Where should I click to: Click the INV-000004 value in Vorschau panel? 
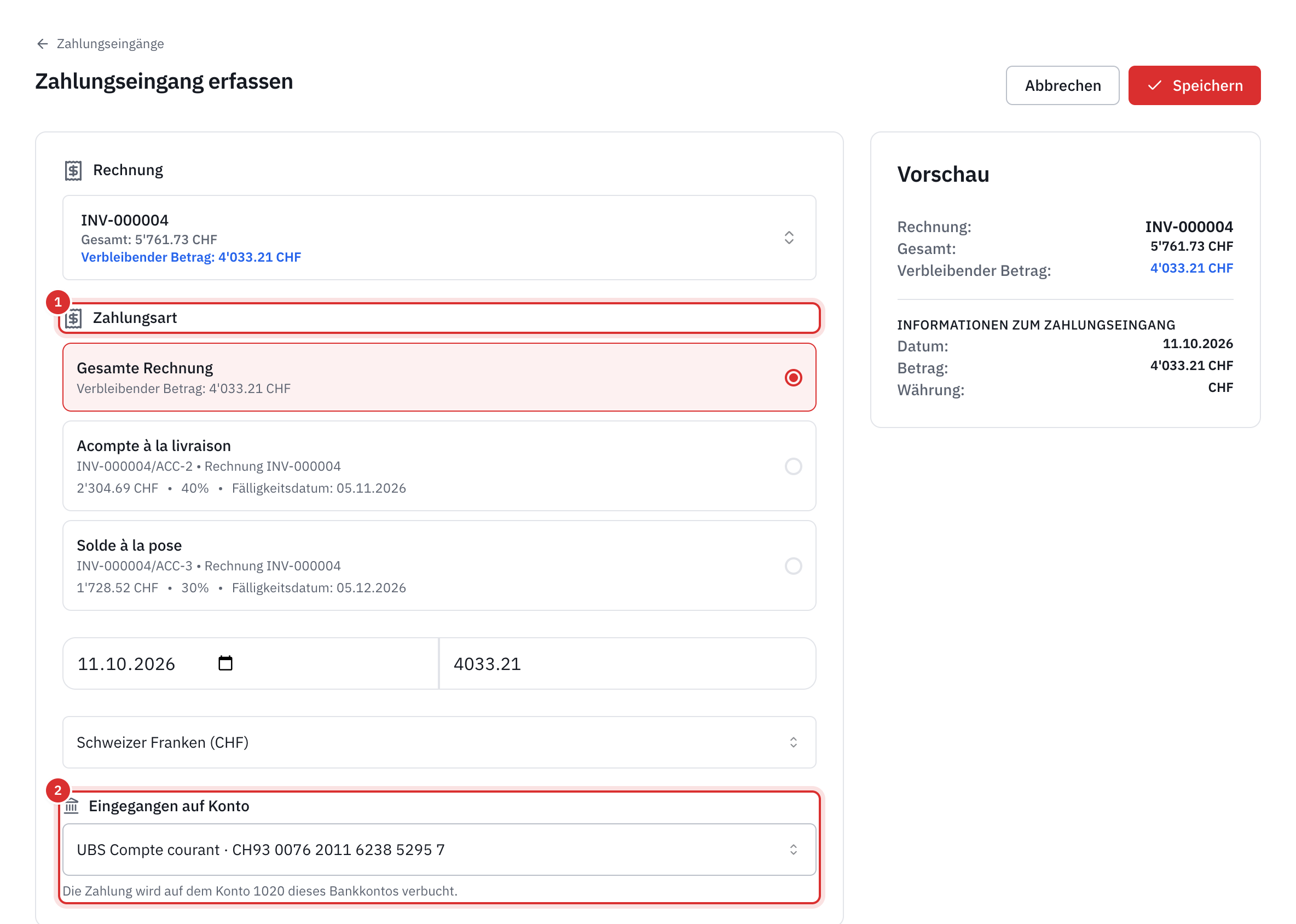[x=1189, y=227]
